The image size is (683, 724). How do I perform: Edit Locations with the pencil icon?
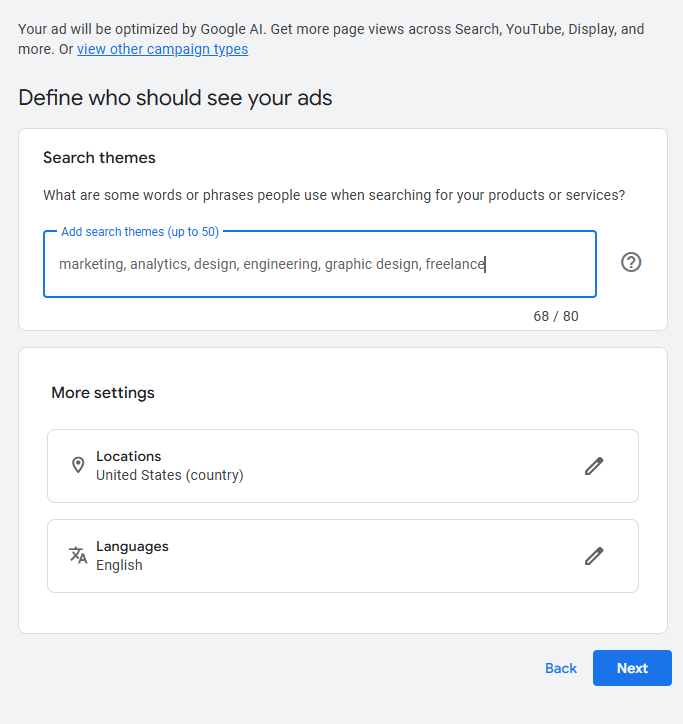tap(594, 466)
